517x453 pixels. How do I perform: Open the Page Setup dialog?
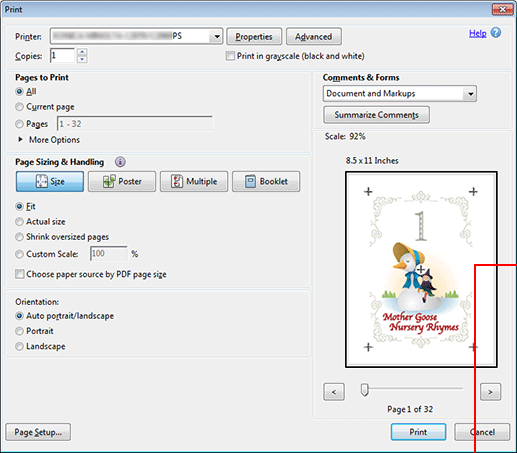point(38,432)
